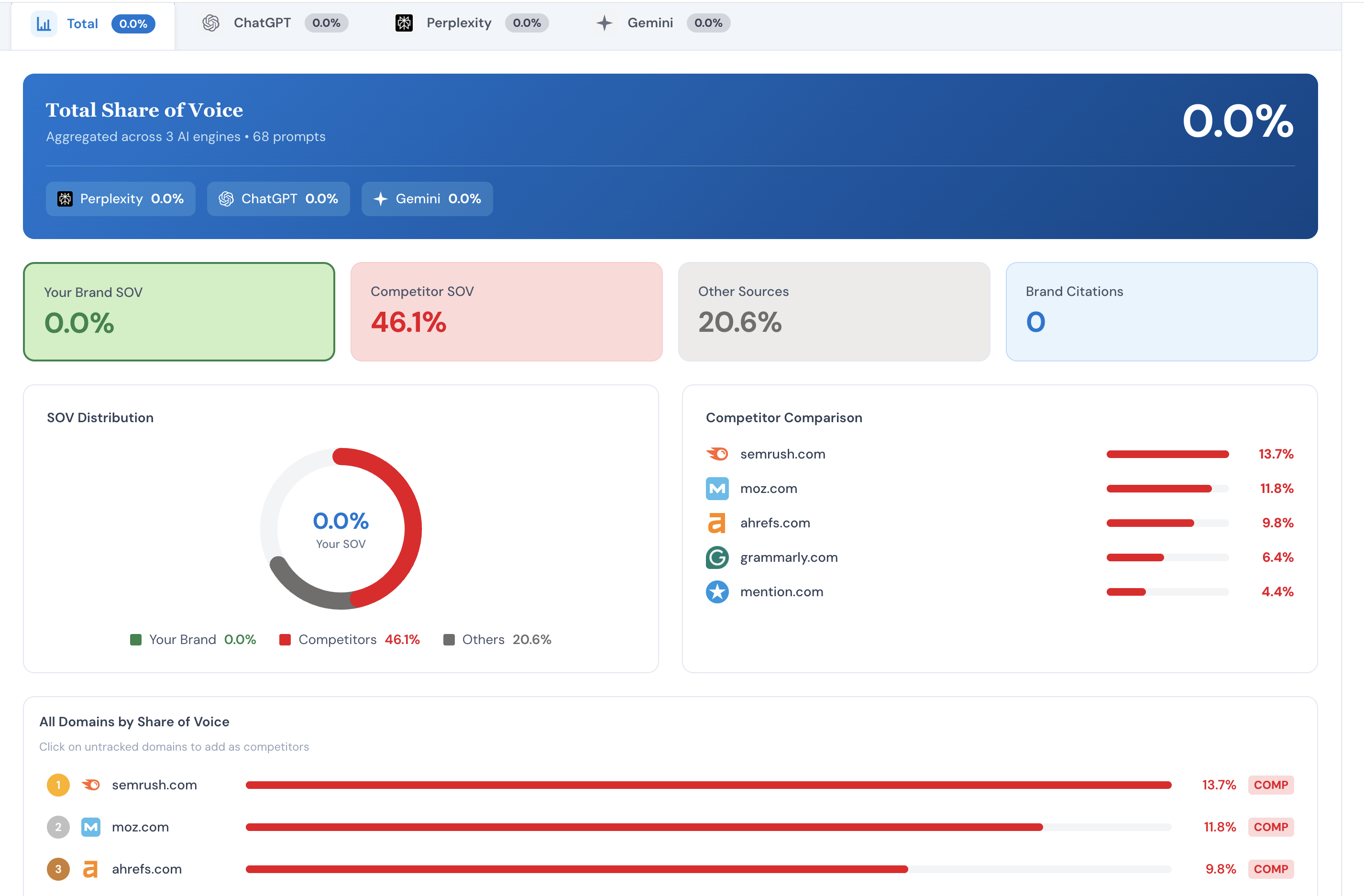Image resolution: width=1364 pixels, height=896 pixels.
Task: Open moz.com from the All Domains list
Action: tap(140, 827)
